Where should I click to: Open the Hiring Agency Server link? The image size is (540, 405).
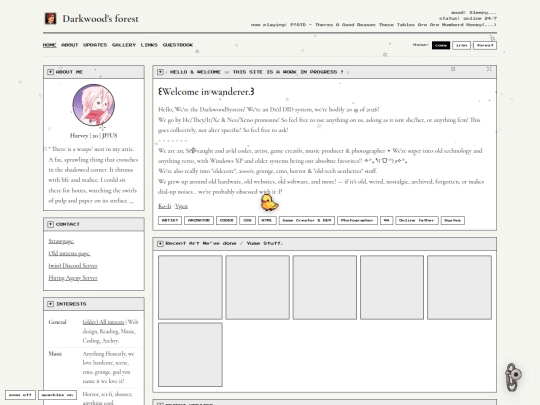tap(73, 278)
